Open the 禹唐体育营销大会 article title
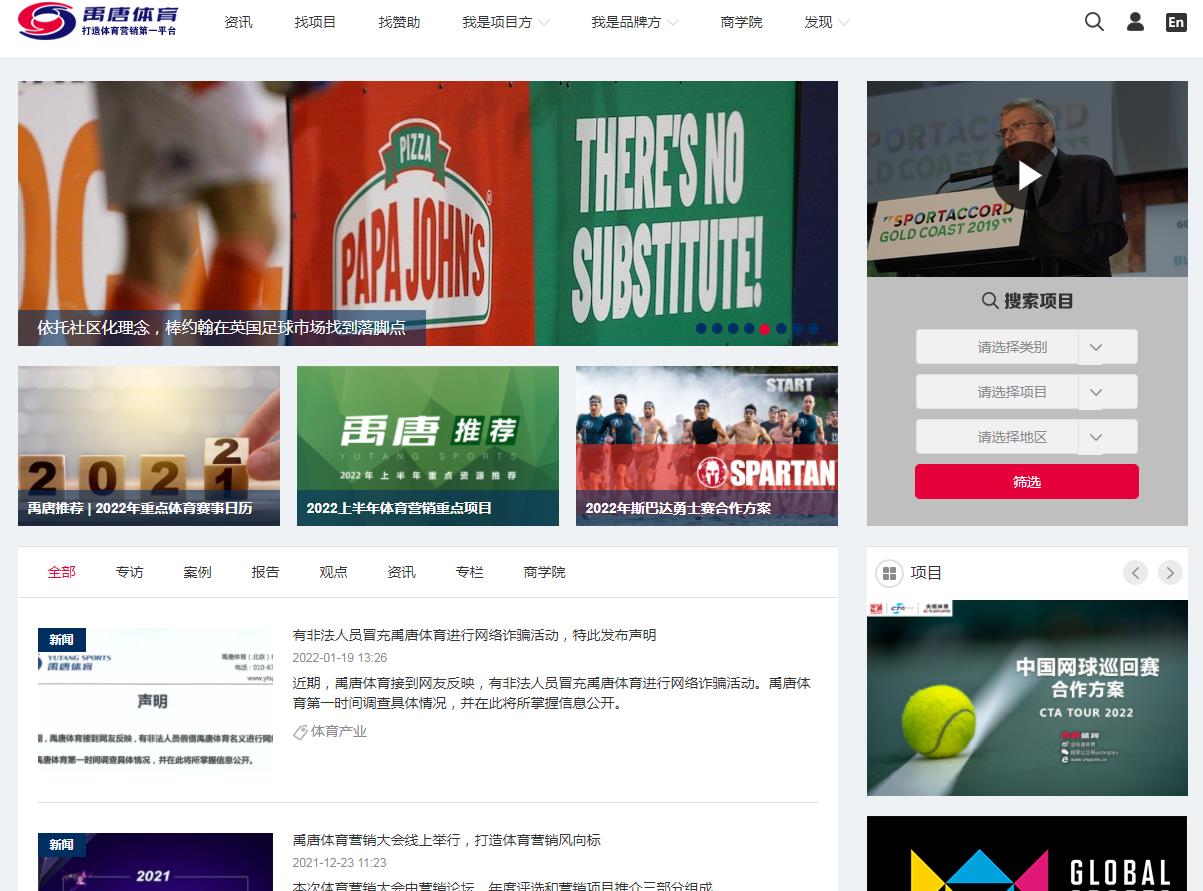 [446, 840]
